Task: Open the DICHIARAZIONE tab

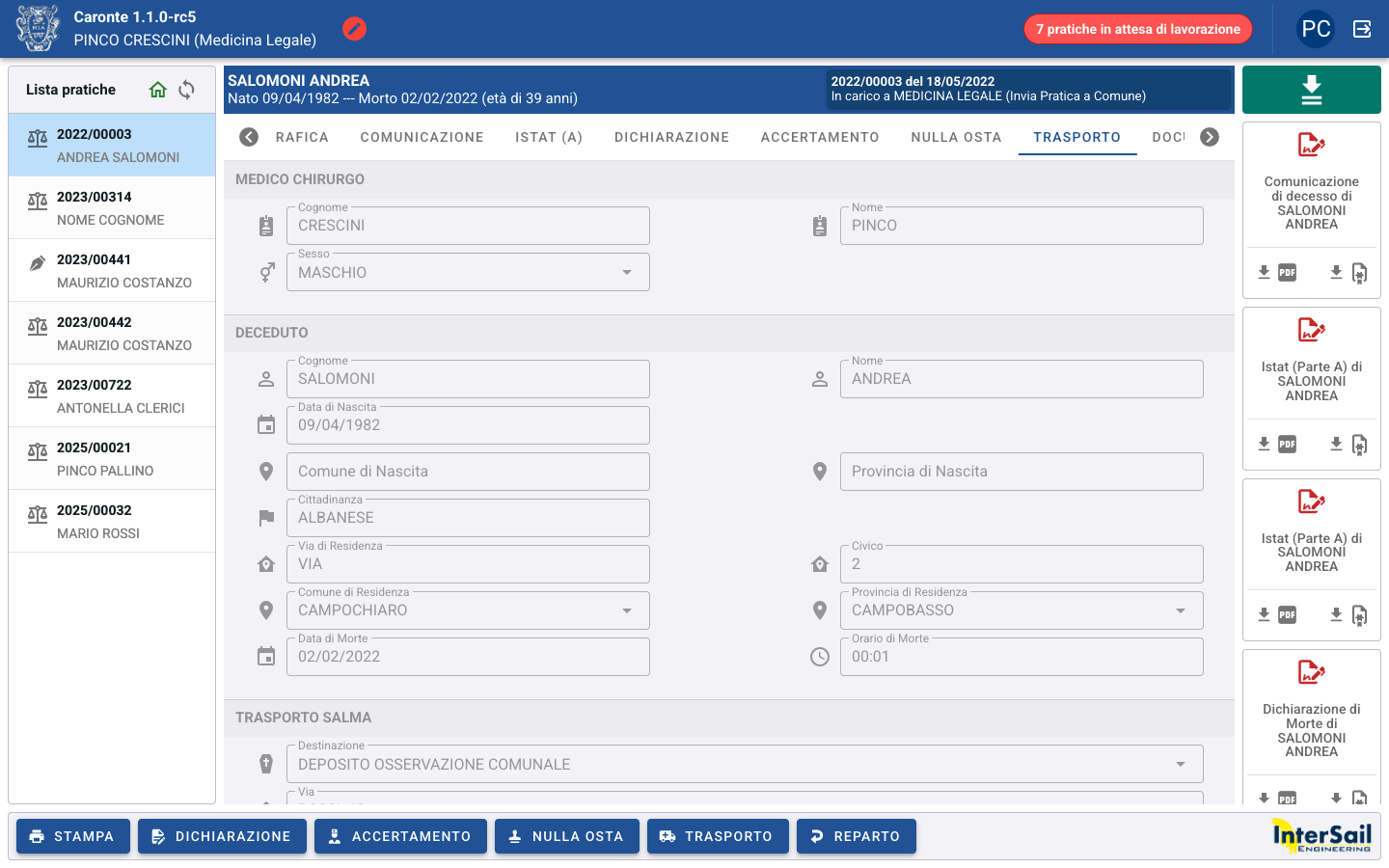Action: coord(672,137)
